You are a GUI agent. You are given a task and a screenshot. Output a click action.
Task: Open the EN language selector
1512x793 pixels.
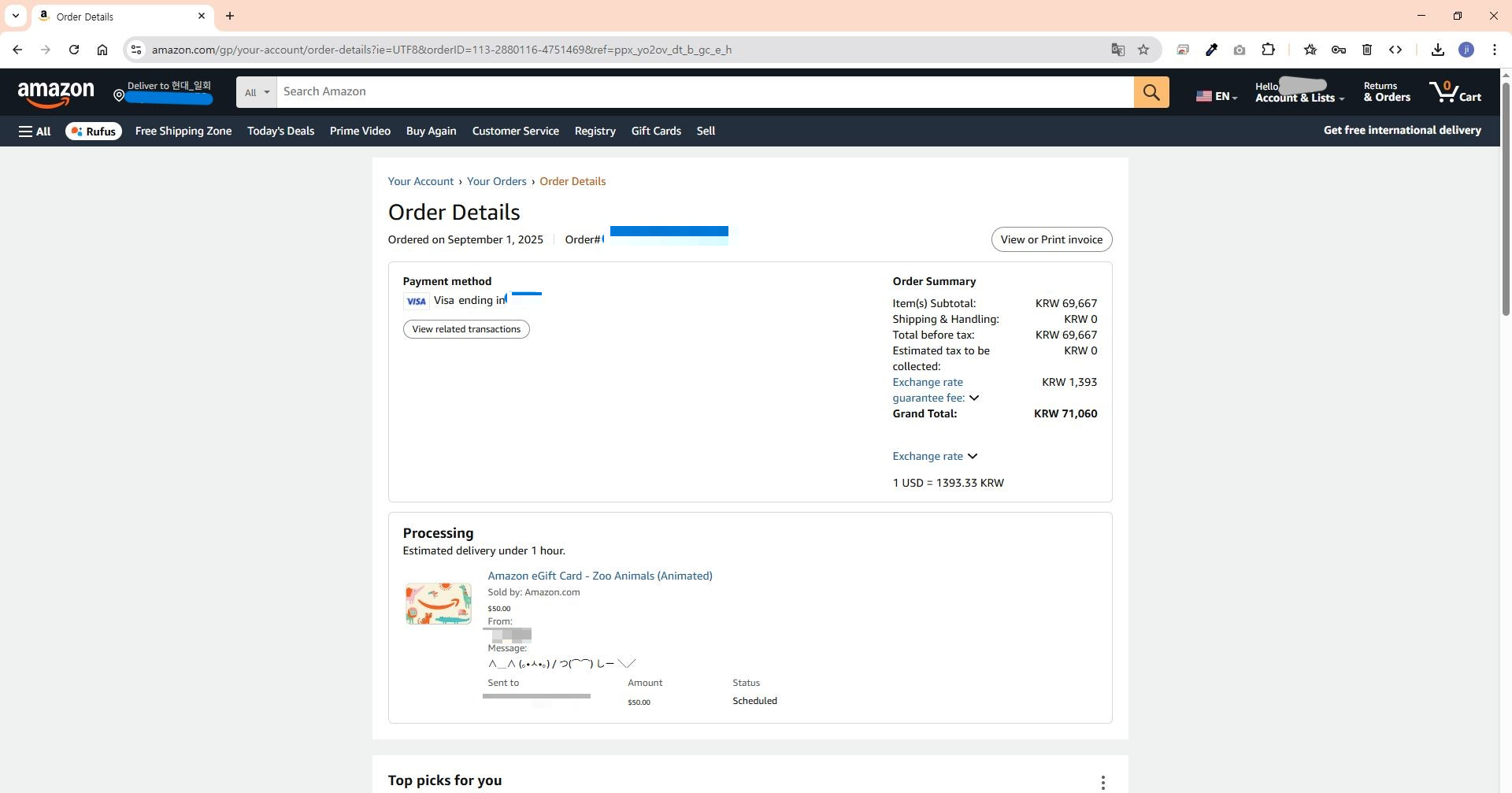tap(1217, 96)
